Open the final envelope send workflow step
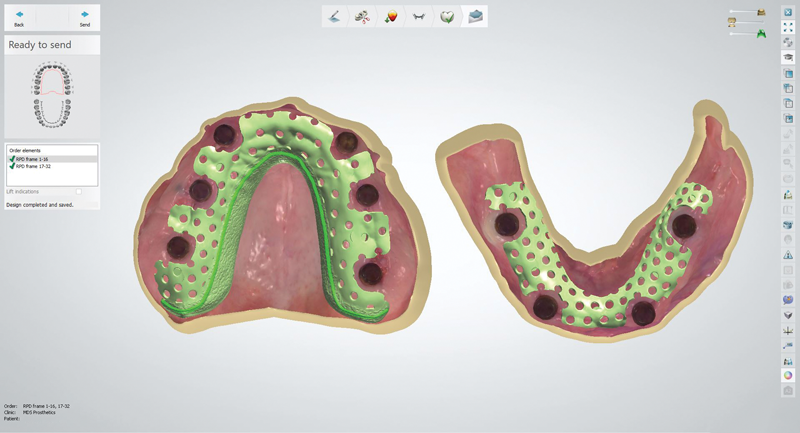 [475, 16]
